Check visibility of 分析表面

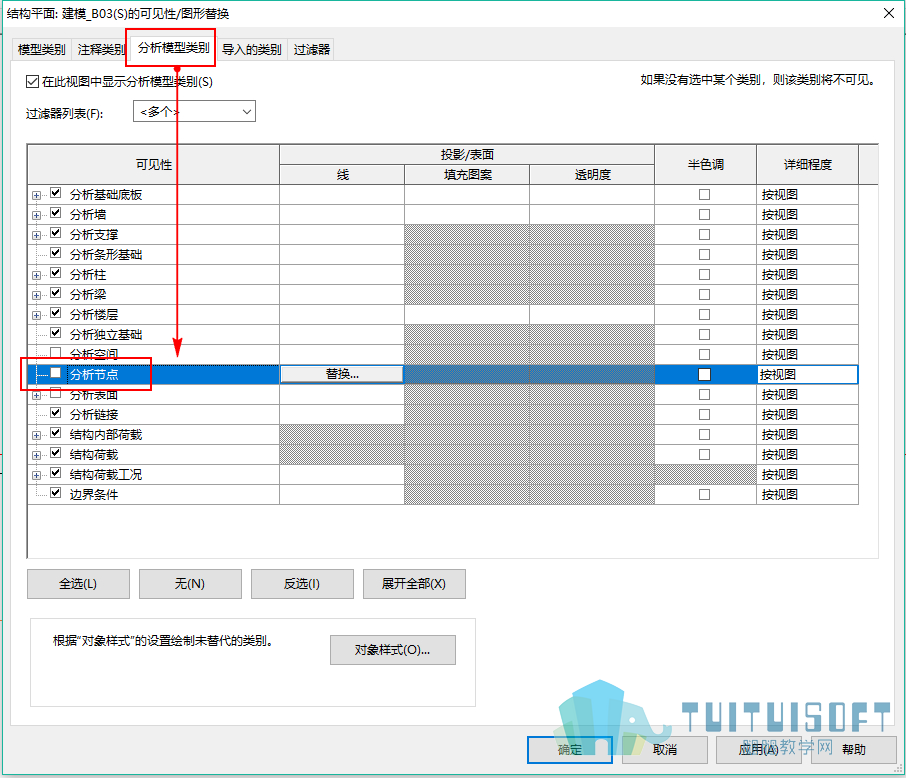(55, 393)
